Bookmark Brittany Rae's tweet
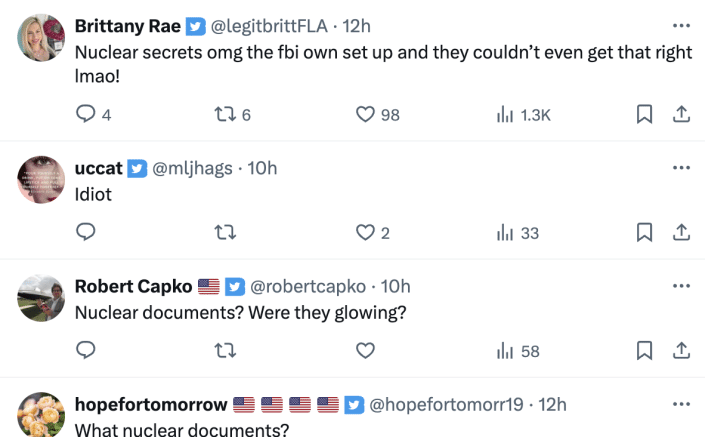The width and height of the screenshot is (705, 437). (x=645, y=115)
